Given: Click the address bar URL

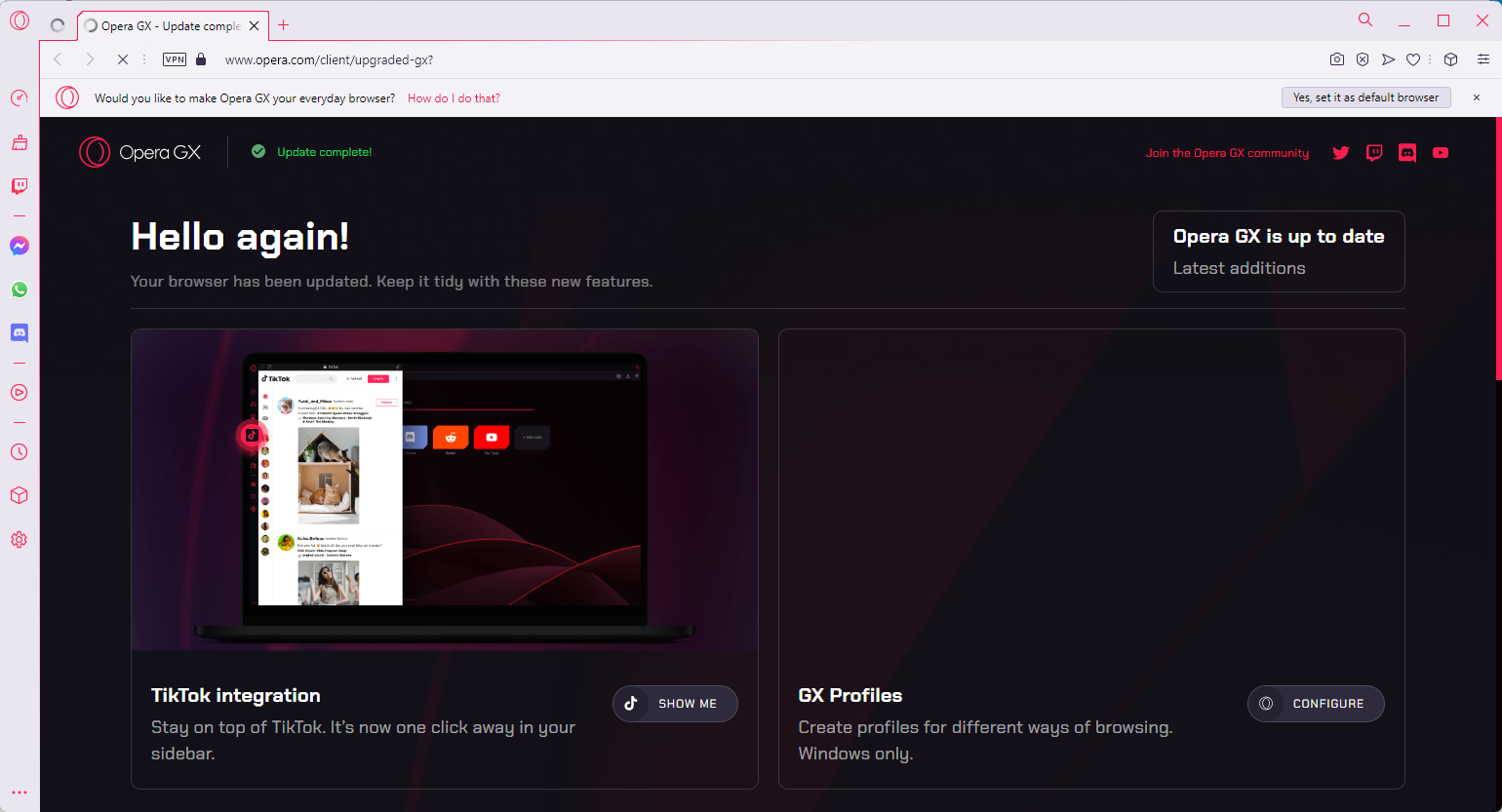Looking at the screenshot, I should tap(330, 59).
